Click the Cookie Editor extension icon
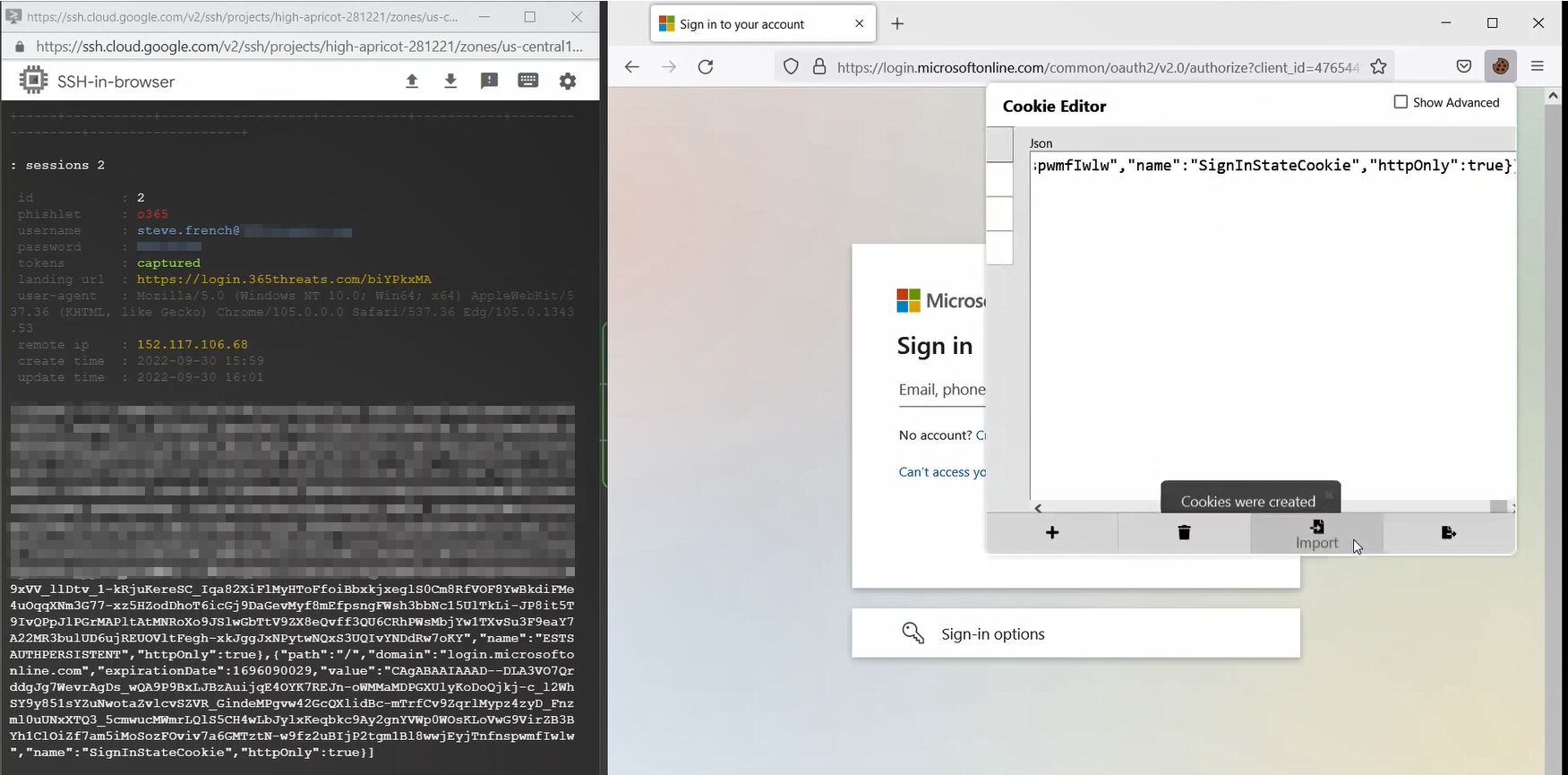The width and height of the screenshot is (1568, 775). tap(1501, 66)
